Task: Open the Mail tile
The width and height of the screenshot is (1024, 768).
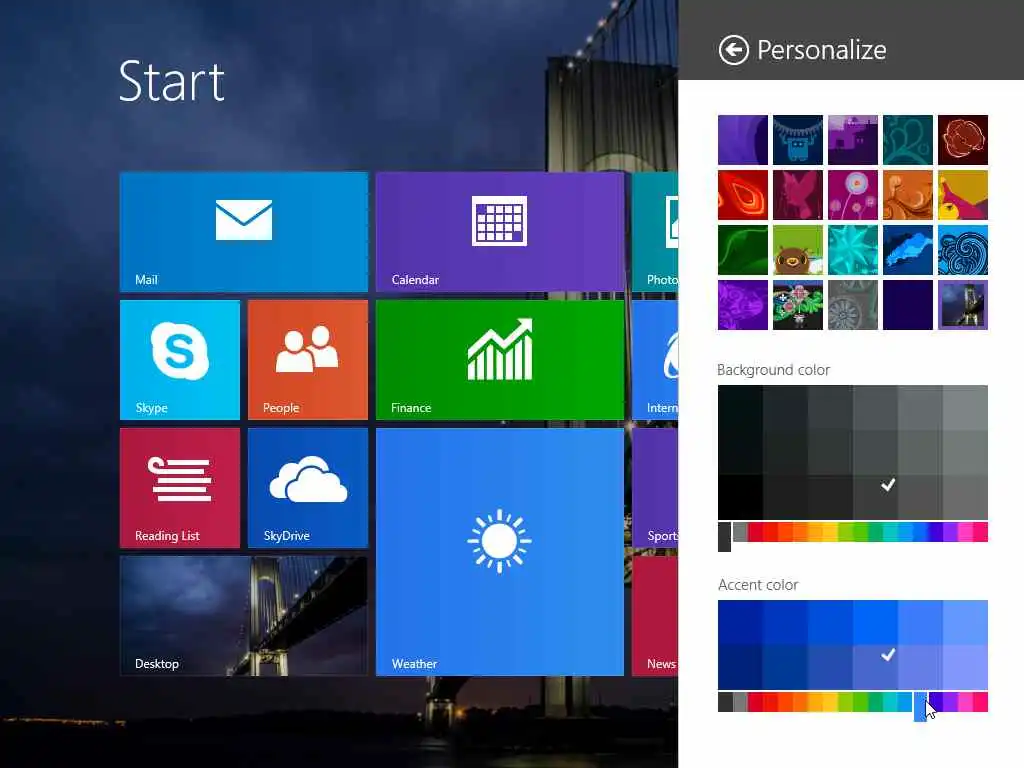Action: (244, 232)
